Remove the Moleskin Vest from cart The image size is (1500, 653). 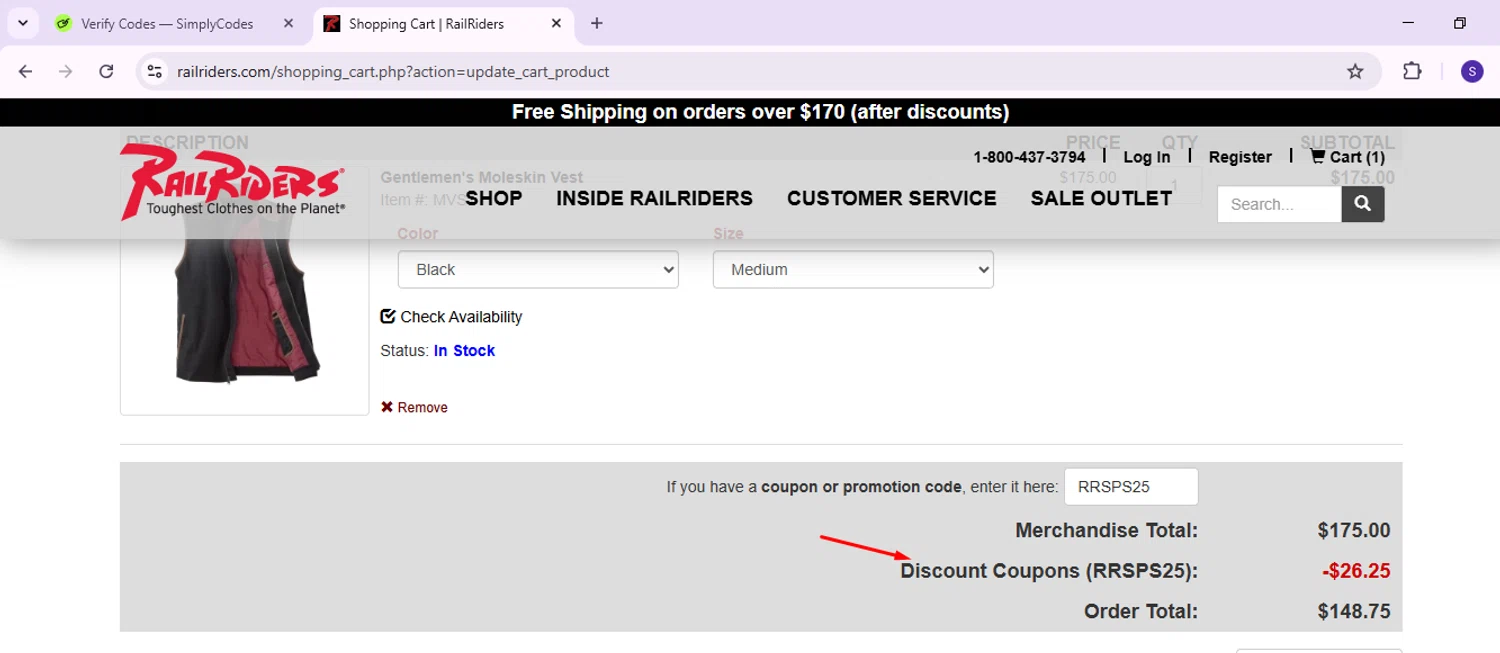414,407
